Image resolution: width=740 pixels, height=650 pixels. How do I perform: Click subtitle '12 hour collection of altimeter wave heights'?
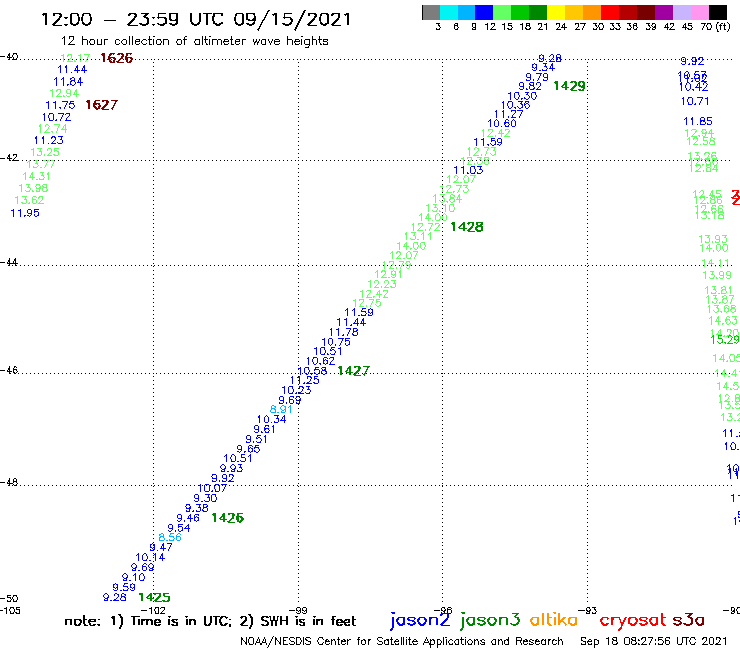194,41
